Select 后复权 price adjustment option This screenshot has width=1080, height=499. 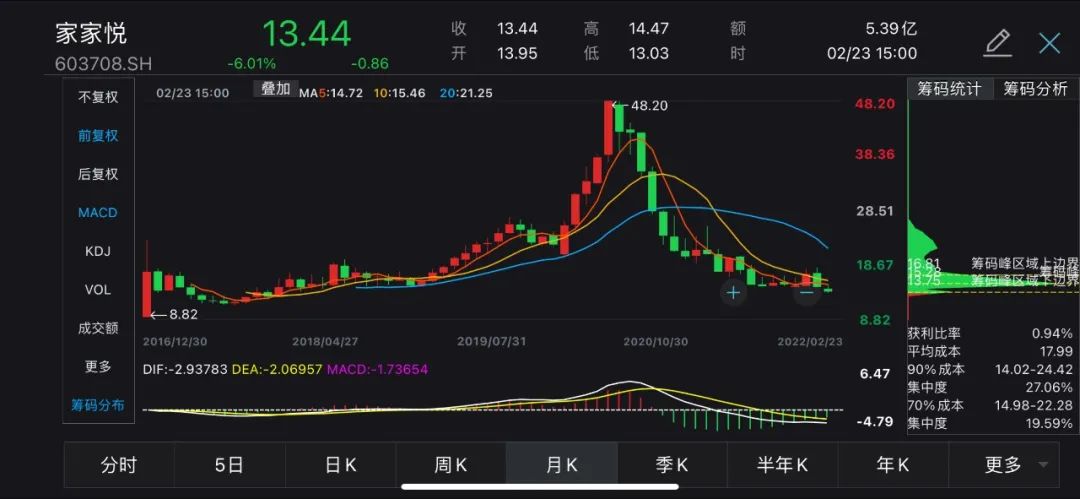click(98, 174)
